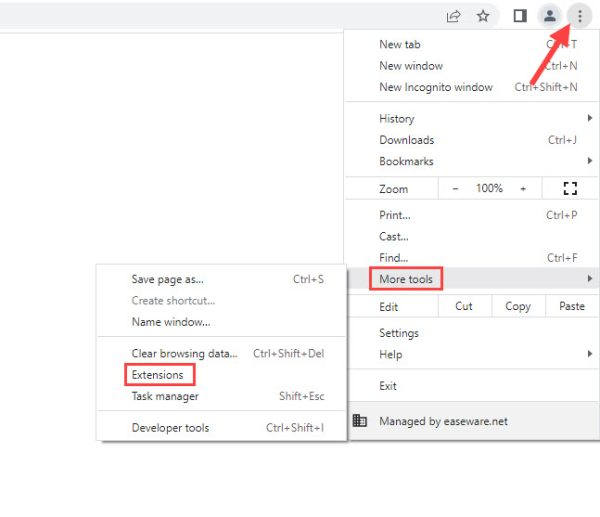The width and height of the screenshot is (600, 517).
Task: Open Settings from the Chrome menu
Action: [x=399, y=333]
